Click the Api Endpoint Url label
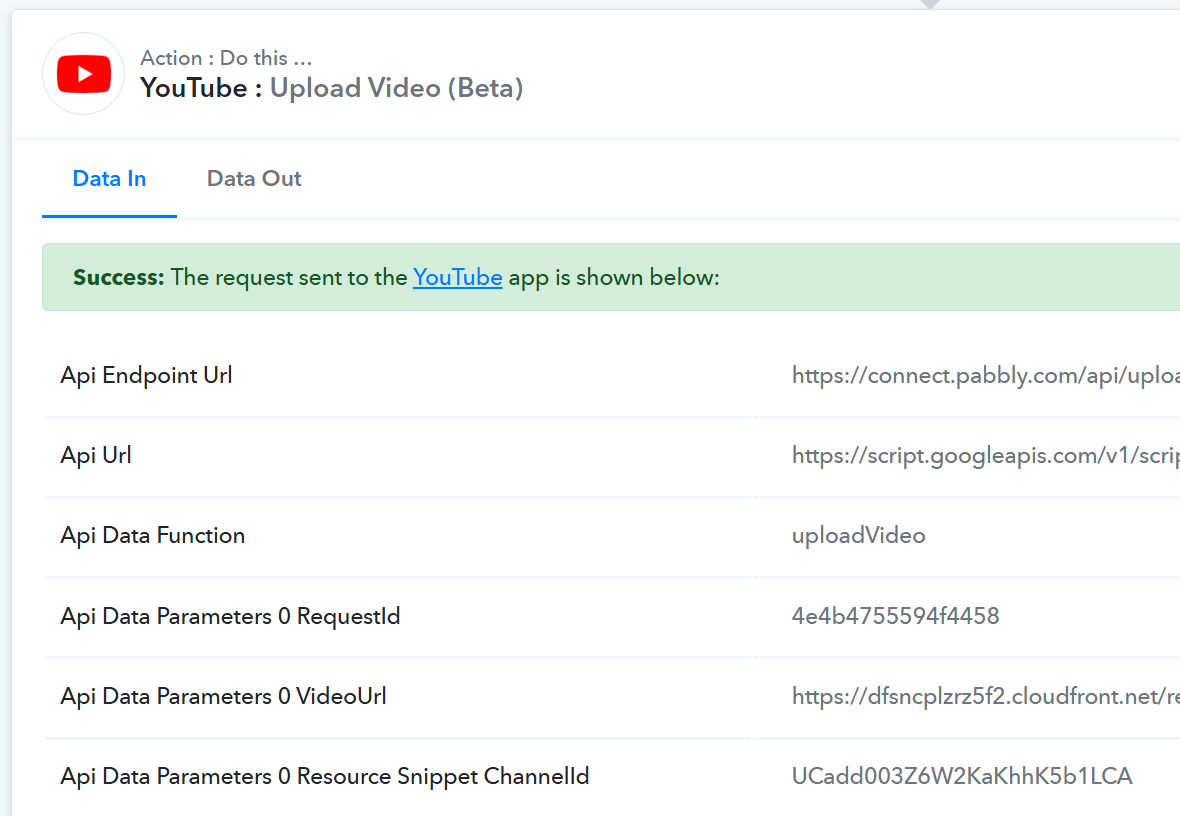 tap(146, 375)
